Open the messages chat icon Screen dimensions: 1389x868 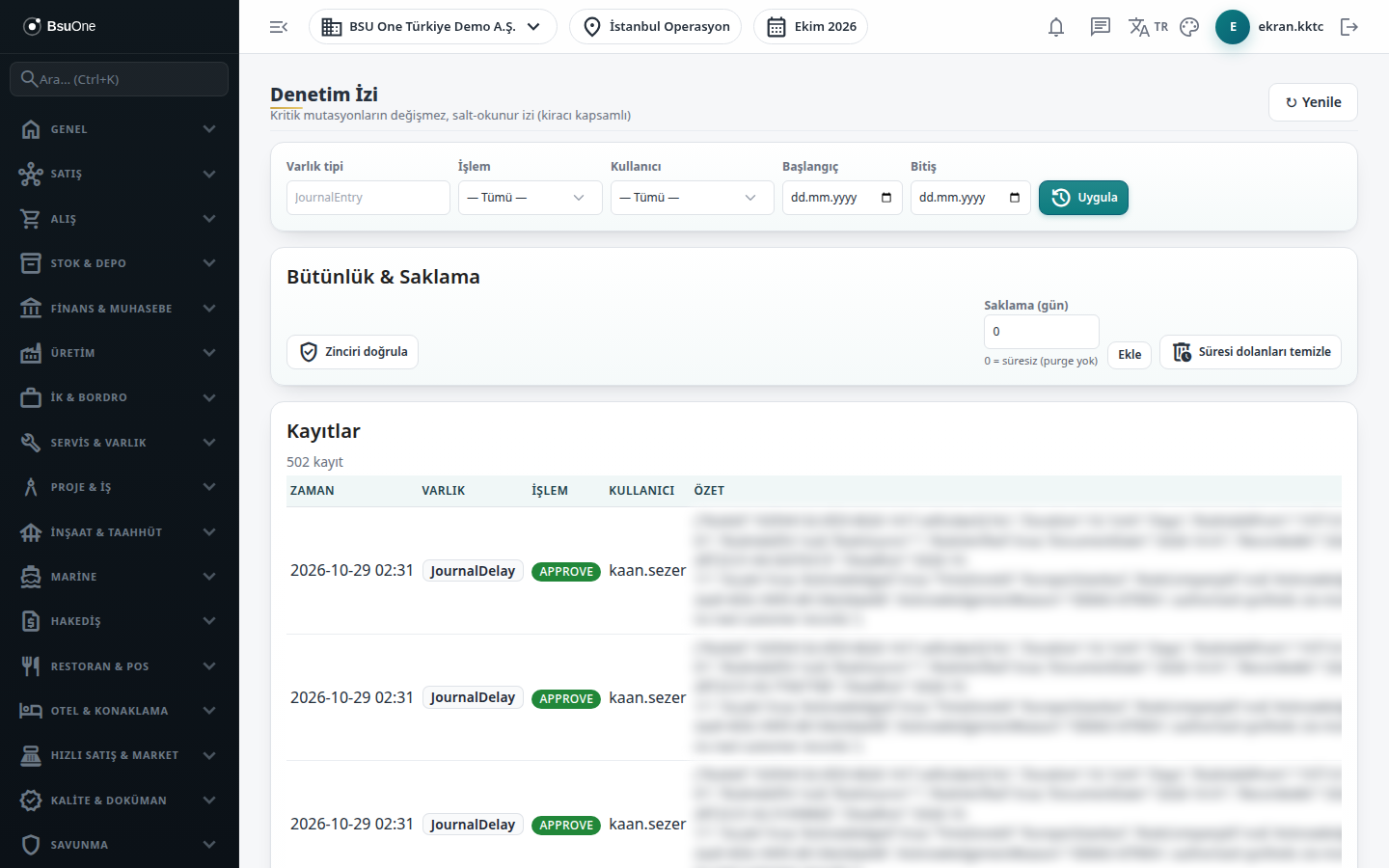tap(1101, 27)
